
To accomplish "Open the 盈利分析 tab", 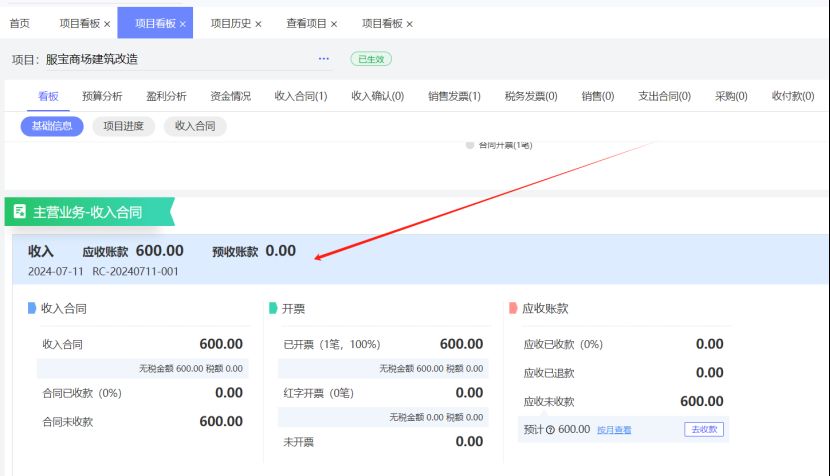I will click(x=166, y=96).
